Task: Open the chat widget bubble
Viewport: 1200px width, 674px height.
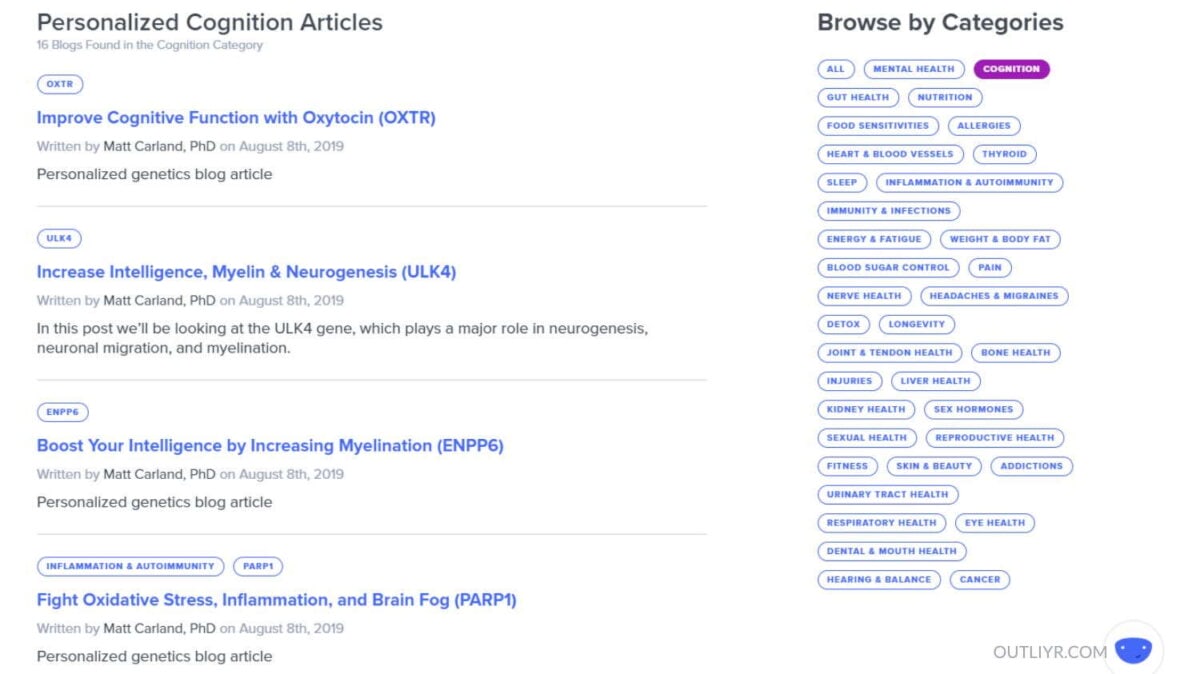Action: [1133, 649]
